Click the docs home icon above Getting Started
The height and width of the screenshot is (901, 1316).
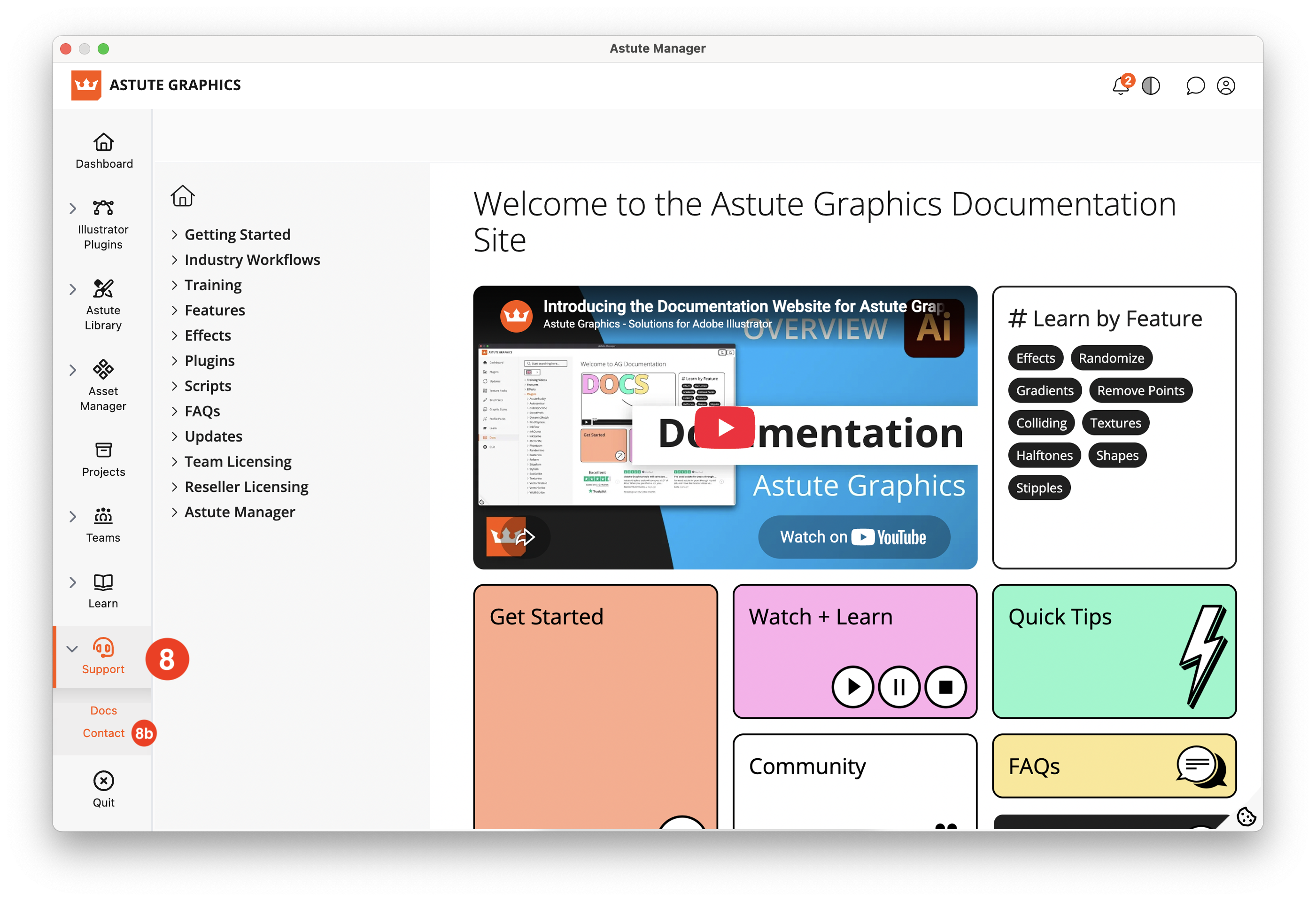tap(182, 196)
